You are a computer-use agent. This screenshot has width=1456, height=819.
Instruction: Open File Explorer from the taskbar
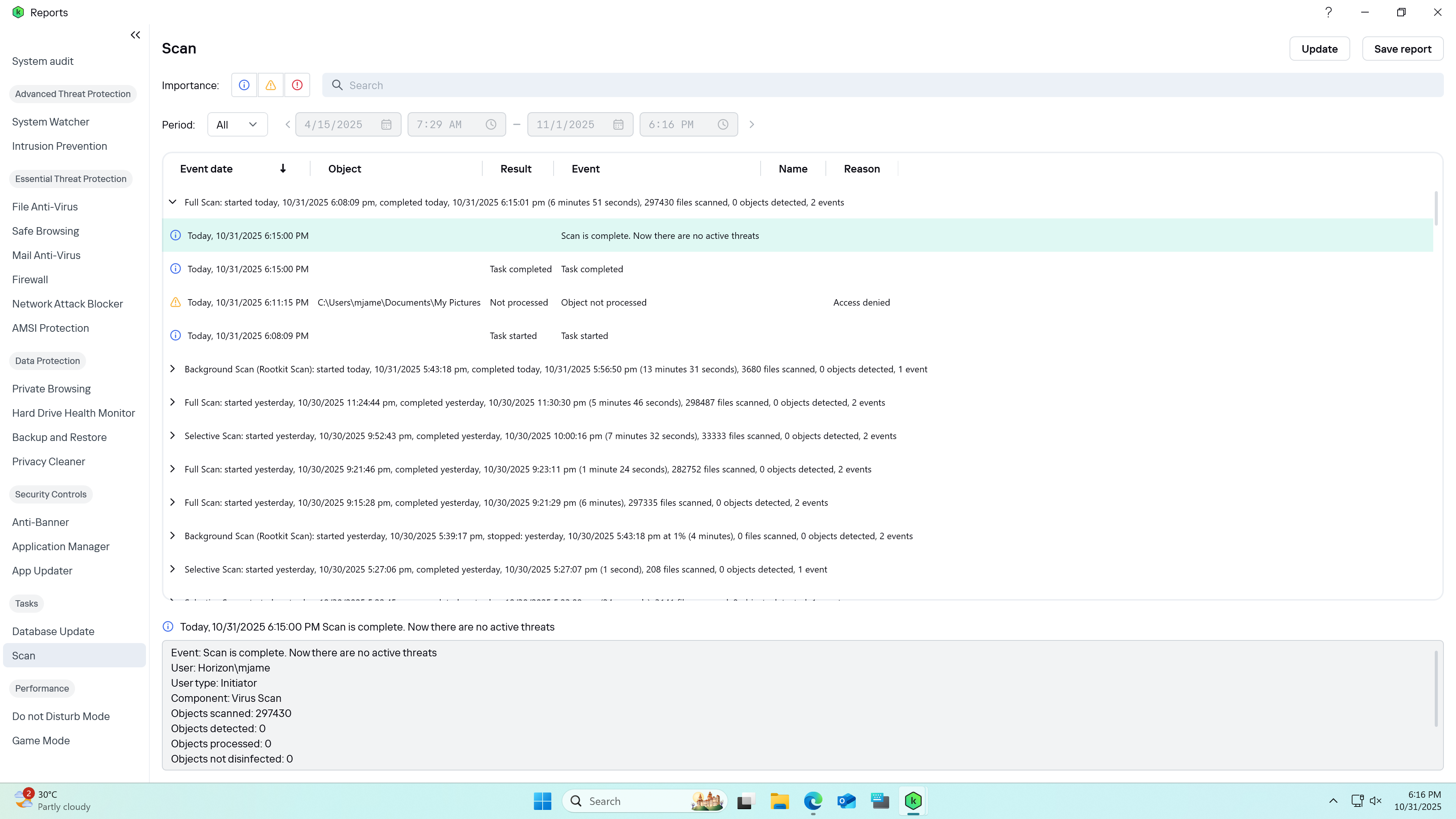780,801
